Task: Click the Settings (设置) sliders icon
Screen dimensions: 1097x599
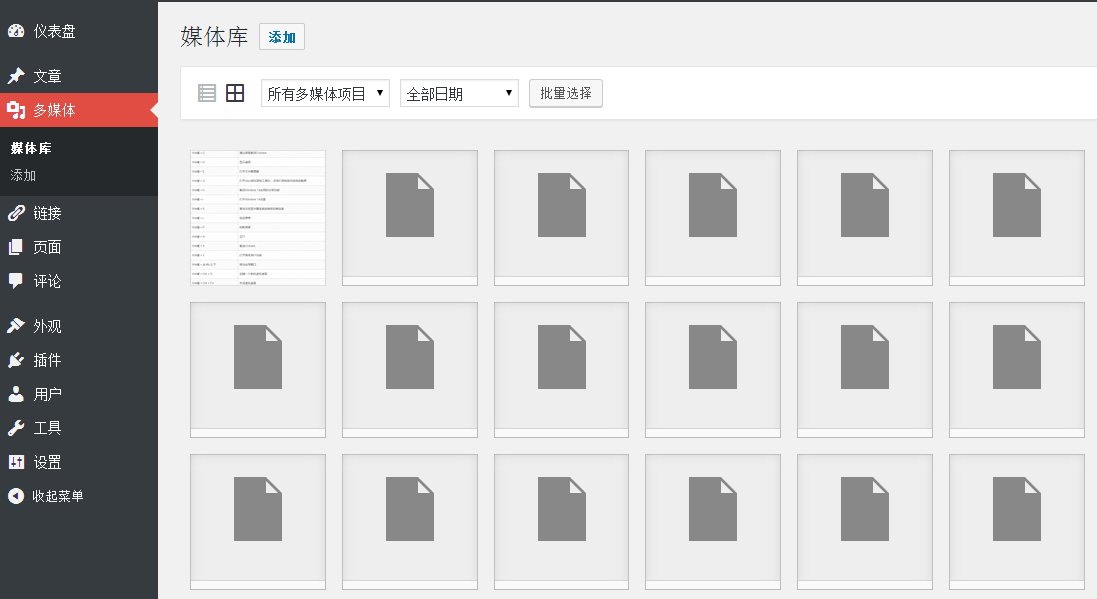Action: (16, 462)
